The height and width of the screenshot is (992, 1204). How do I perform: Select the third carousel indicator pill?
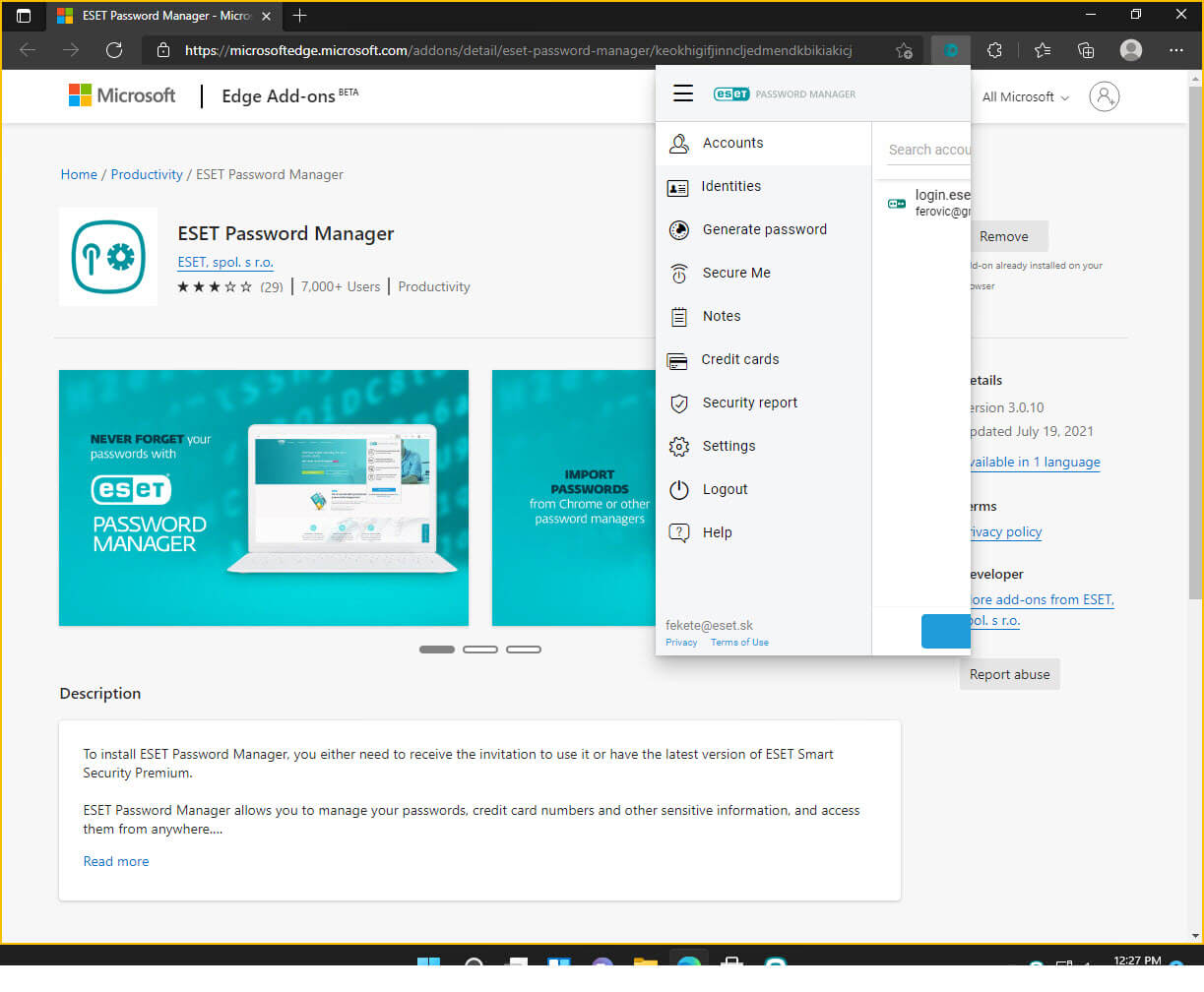coord(524,650)
